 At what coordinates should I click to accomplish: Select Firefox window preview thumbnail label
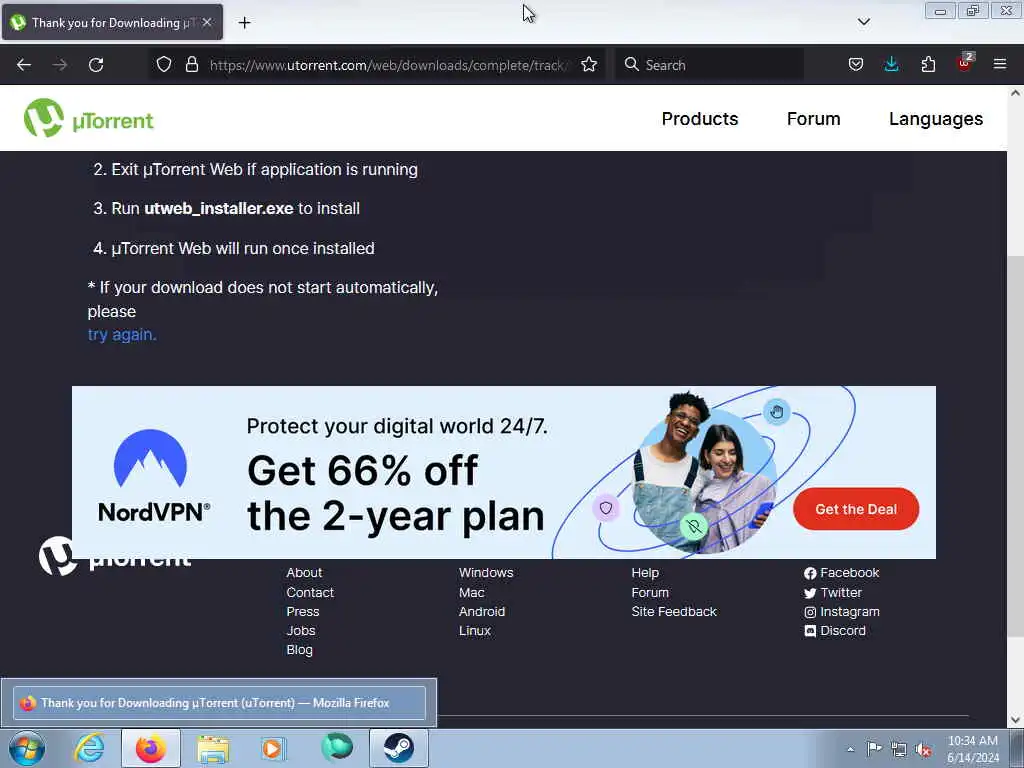(219, 703)
